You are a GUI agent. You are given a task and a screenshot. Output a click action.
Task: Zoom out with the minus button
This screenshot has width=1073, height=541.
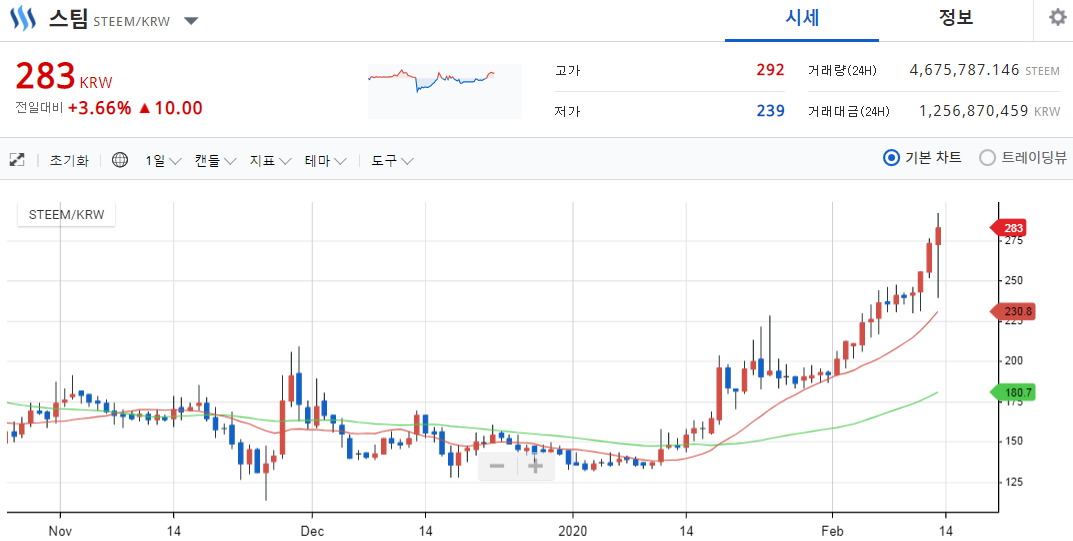click(497, 466)
